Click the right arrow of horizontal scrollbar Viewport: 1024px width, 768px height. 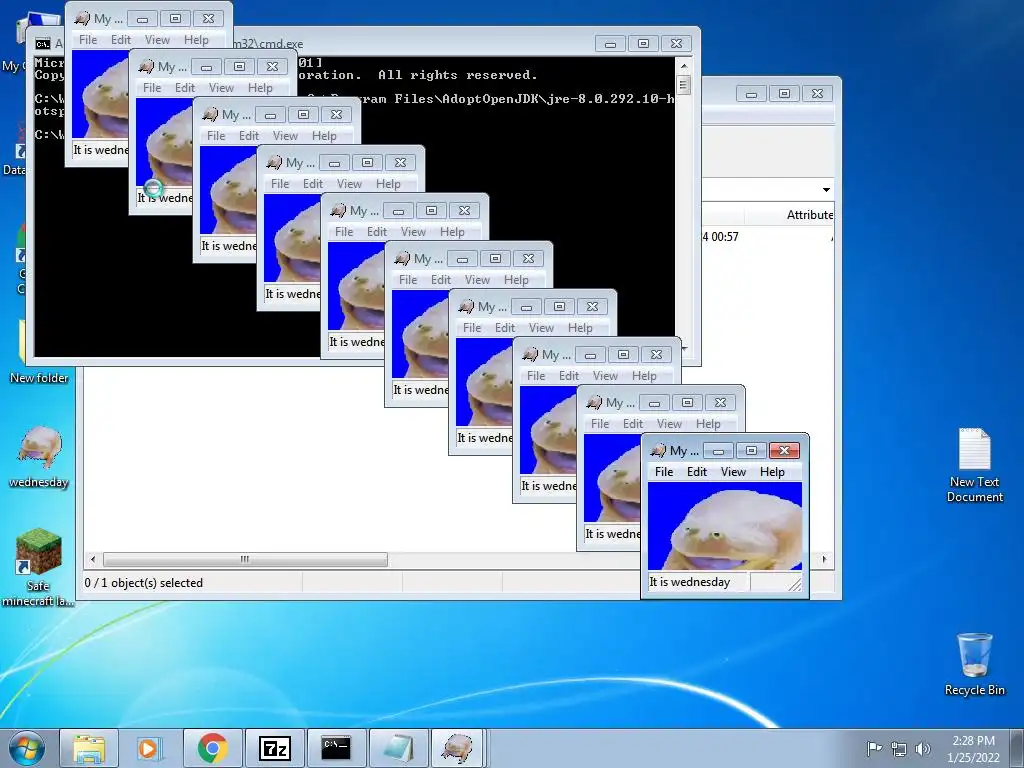point(824,560)
